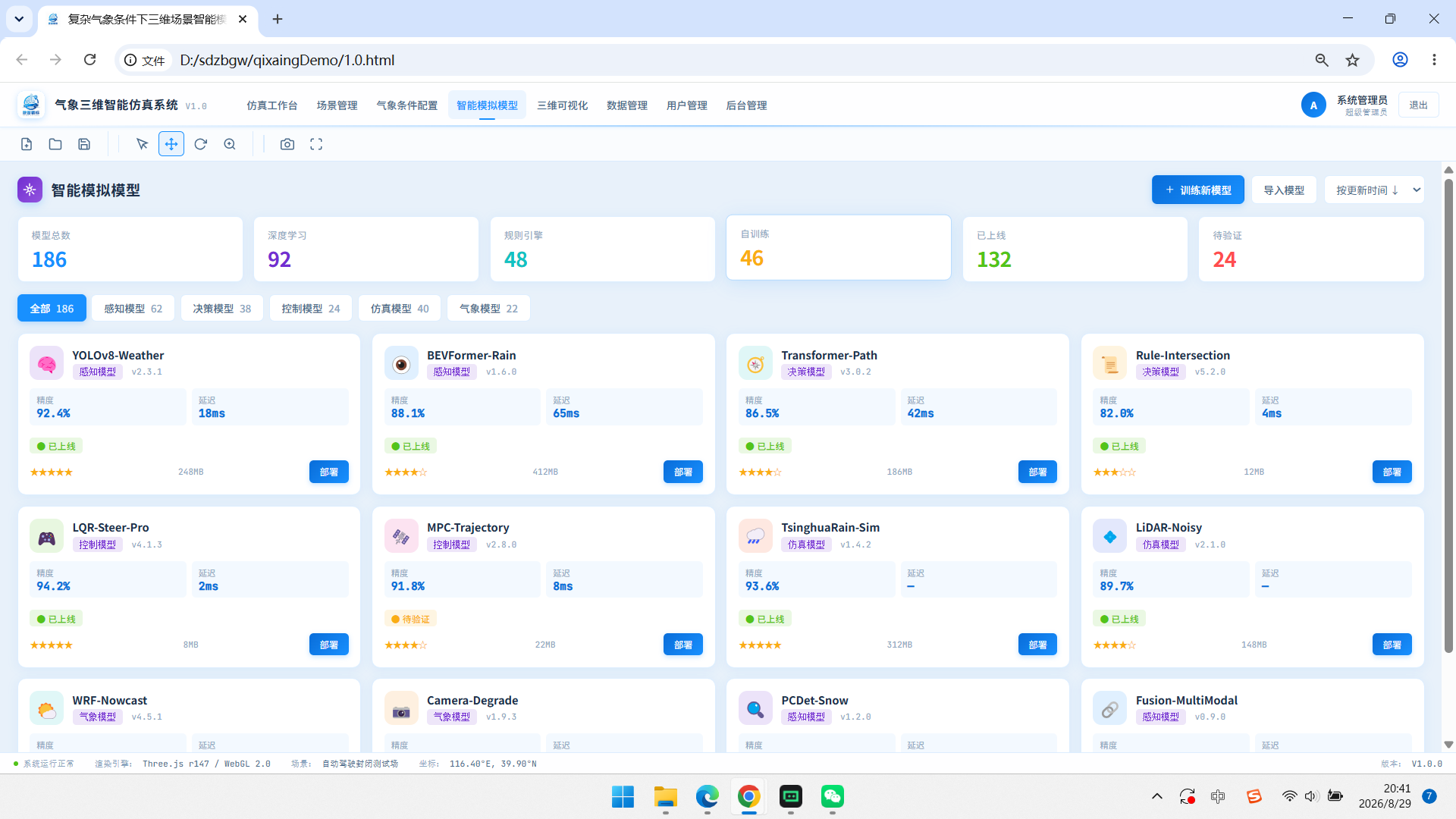This screenshot has height=819, width=1456.
Task: Filter by 决策模型 38 tab
Action: point(221,309)
